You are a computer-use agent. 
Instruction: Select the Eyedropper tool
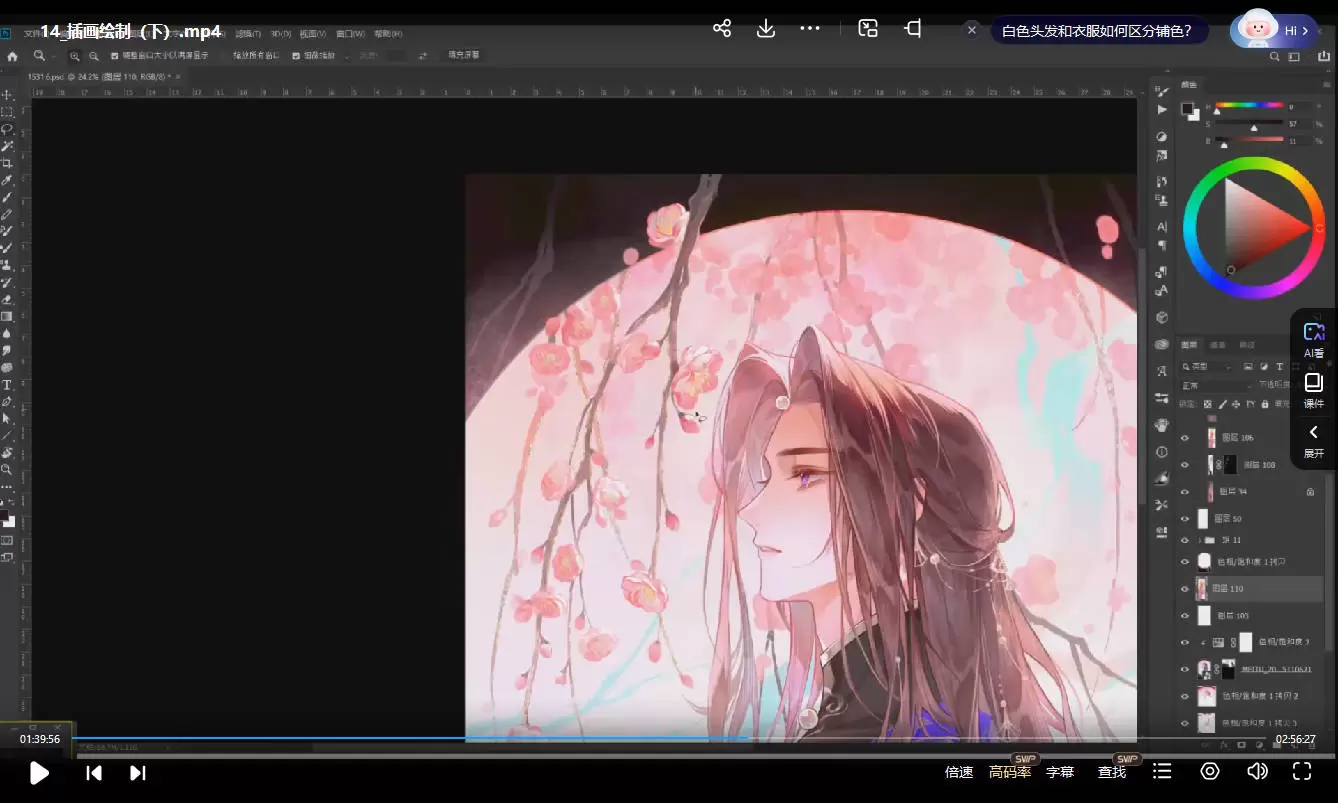[x=7, y=180]
